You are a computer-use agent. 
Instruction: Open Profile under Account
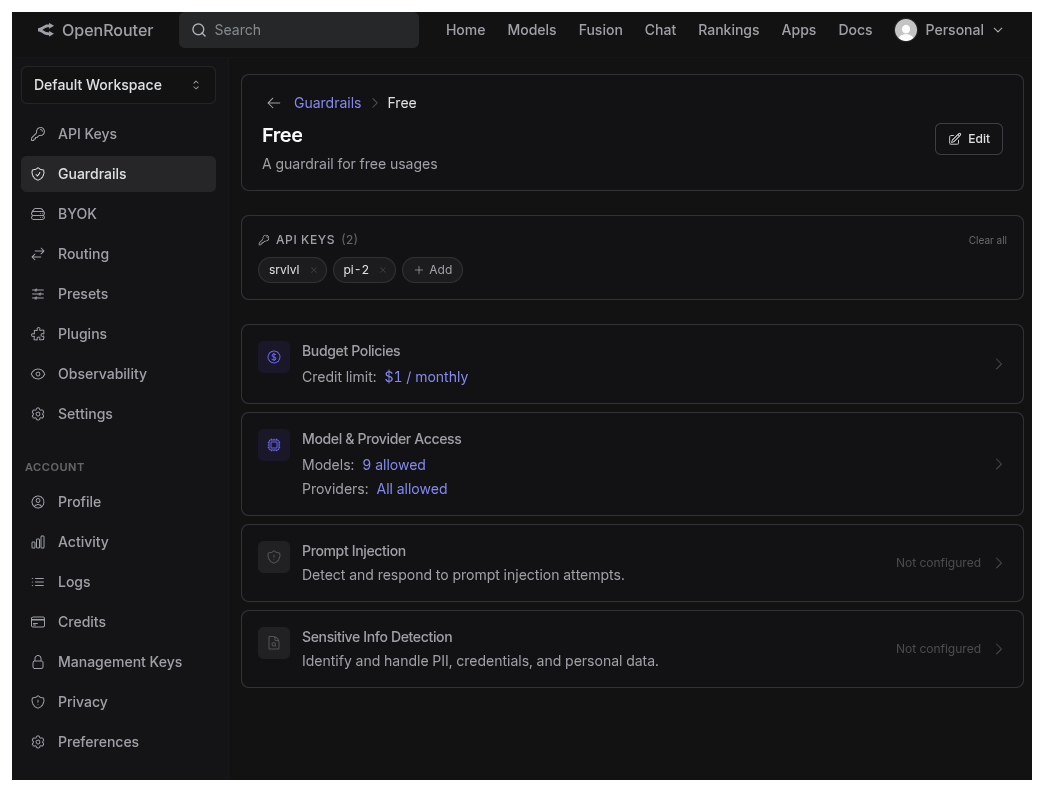119,502
